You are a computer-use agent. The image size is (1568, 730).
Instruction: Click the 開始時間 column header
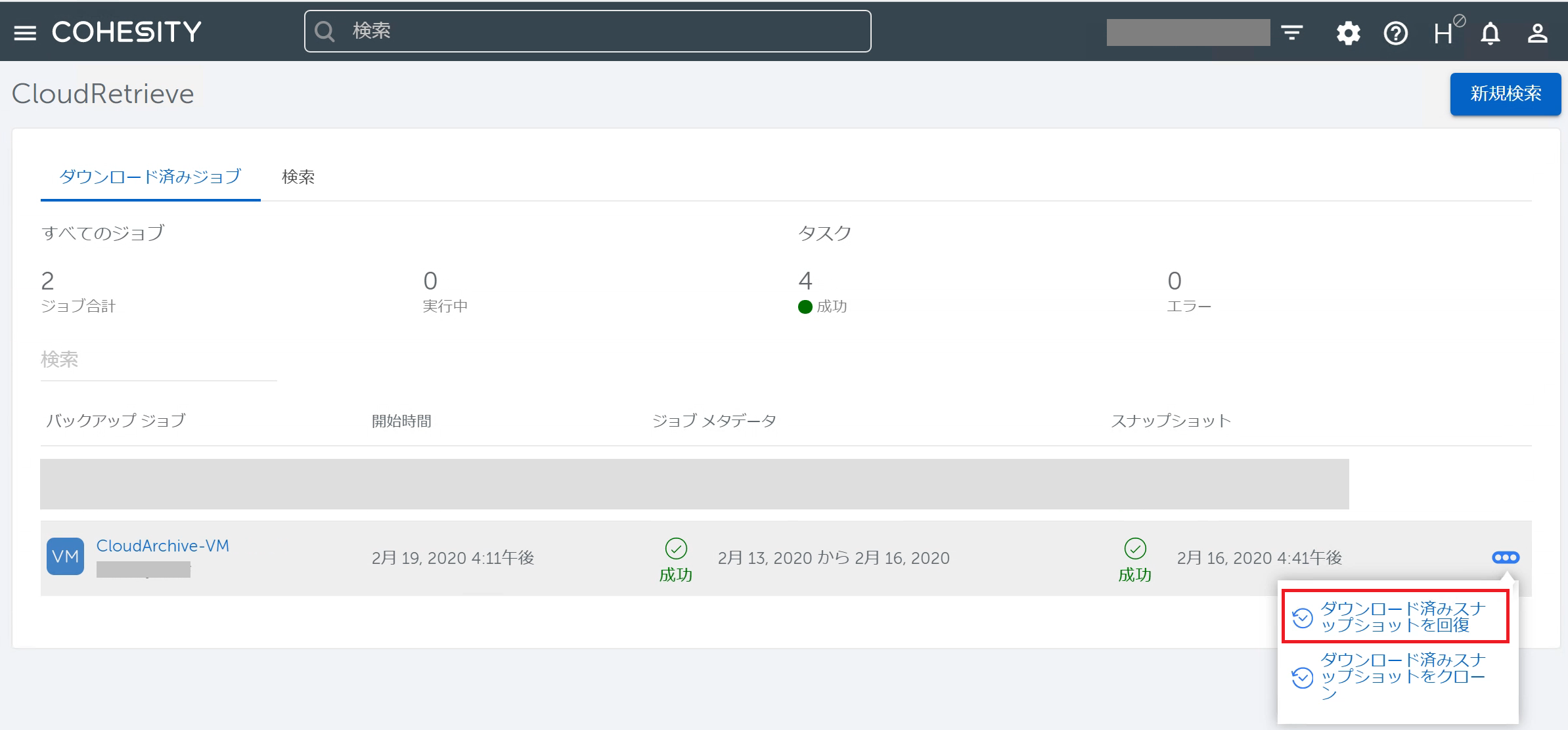pyautogui.click(x=402, y=421)
